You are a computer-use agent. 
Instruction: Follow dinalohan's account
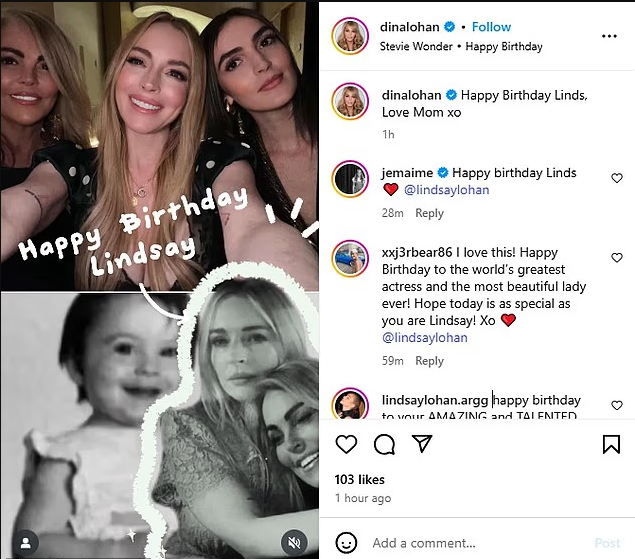pos(491,27)
